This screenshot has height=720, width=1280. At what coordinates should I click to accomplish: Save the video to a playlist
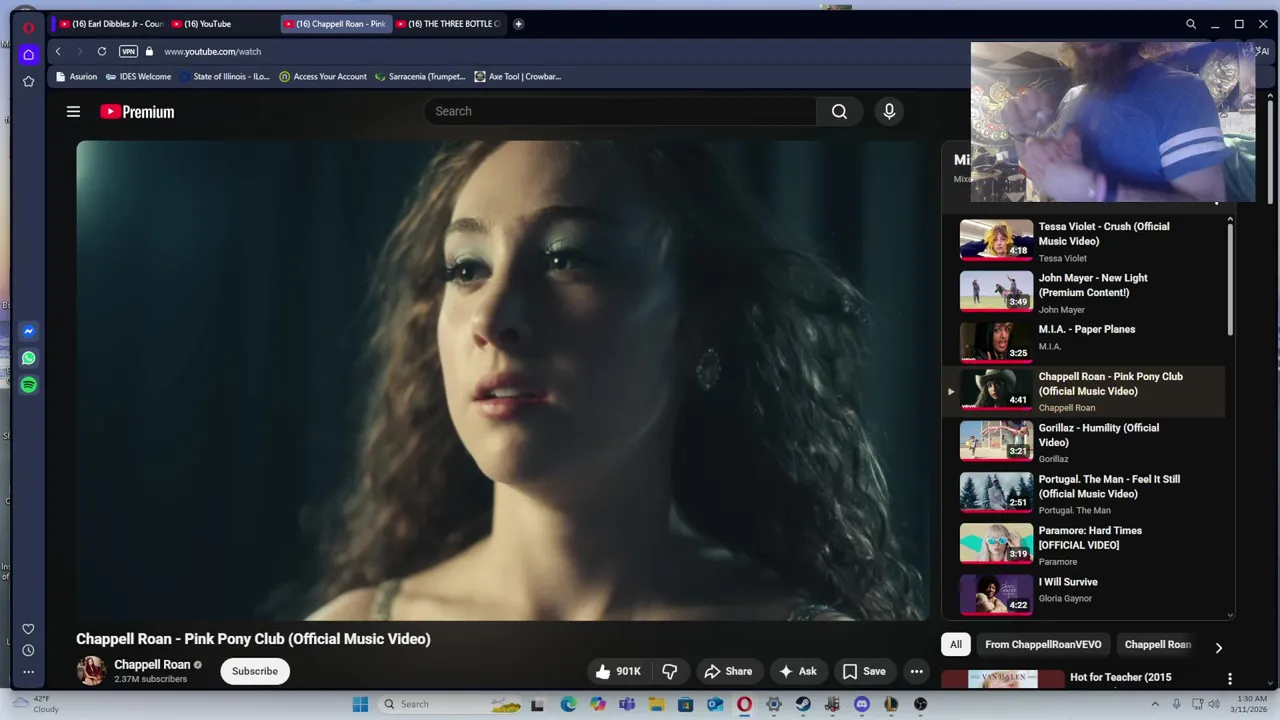864,671
